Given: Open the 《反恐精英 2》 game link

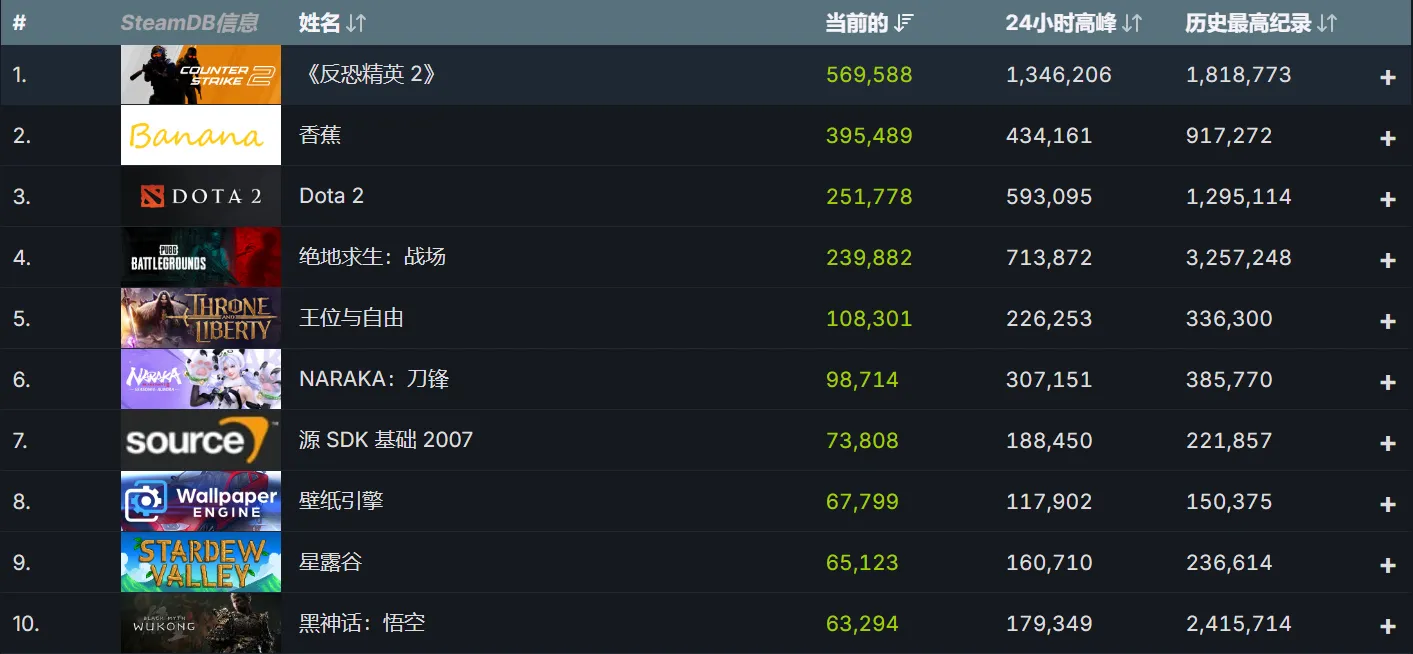Looking at the screenshot, I should coord(368,75).
